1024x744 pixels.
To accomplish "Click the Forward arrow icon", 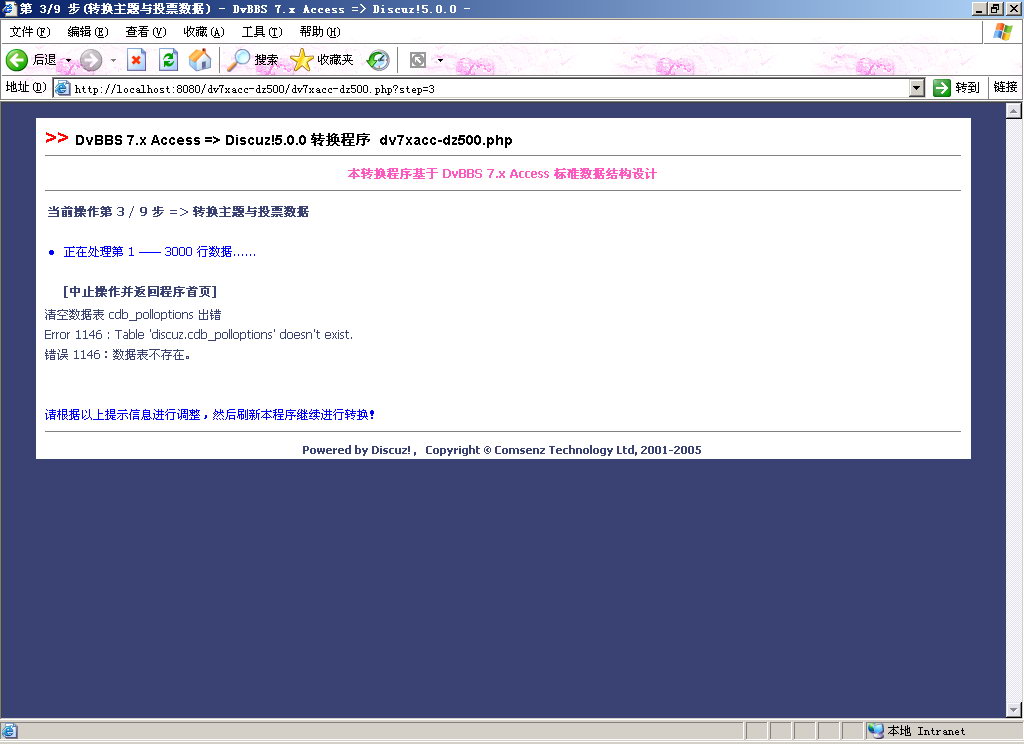I will (x=91, y=60).
